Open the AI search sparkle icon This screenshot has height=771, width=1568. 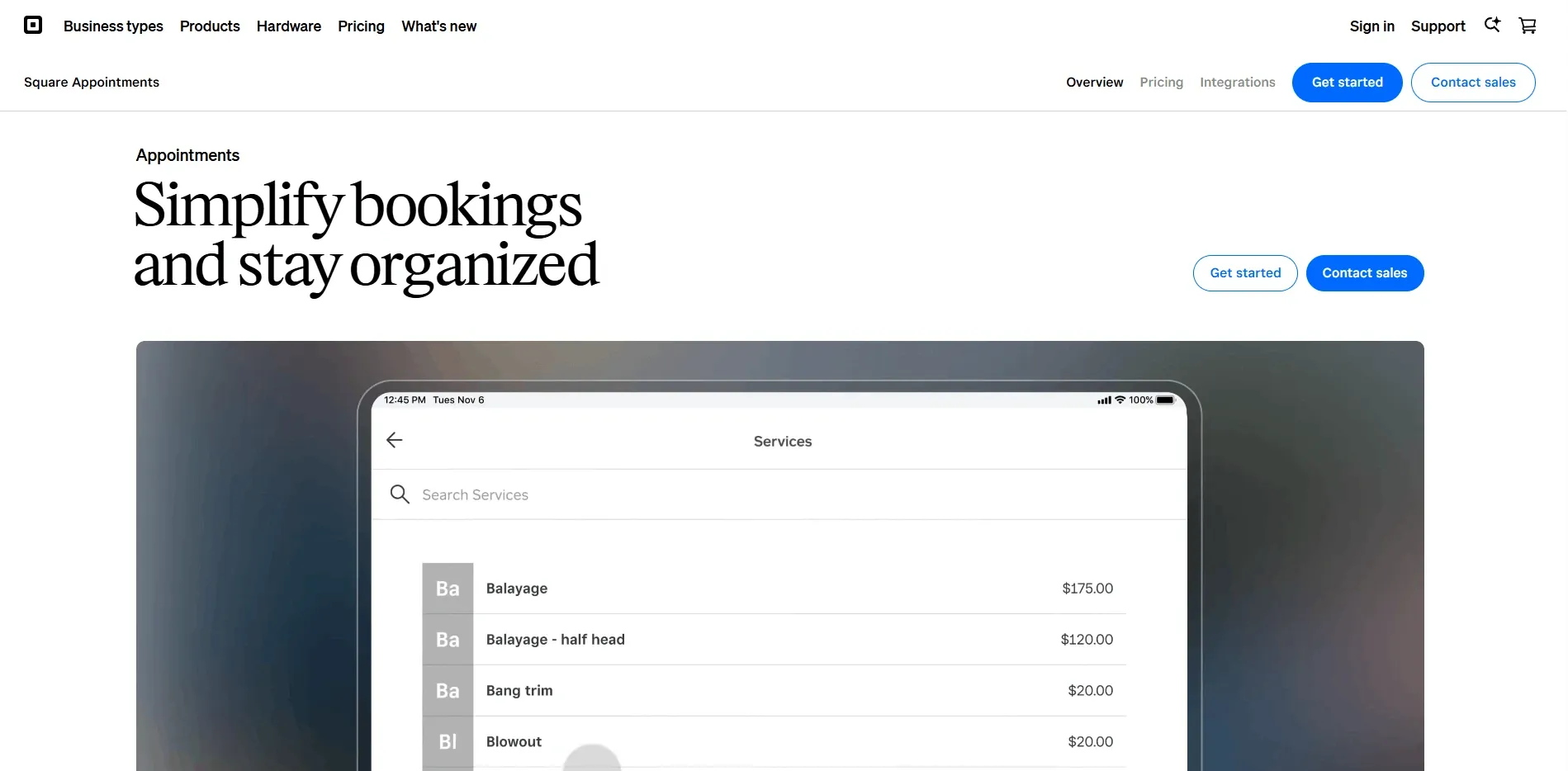click(1492, 25)
